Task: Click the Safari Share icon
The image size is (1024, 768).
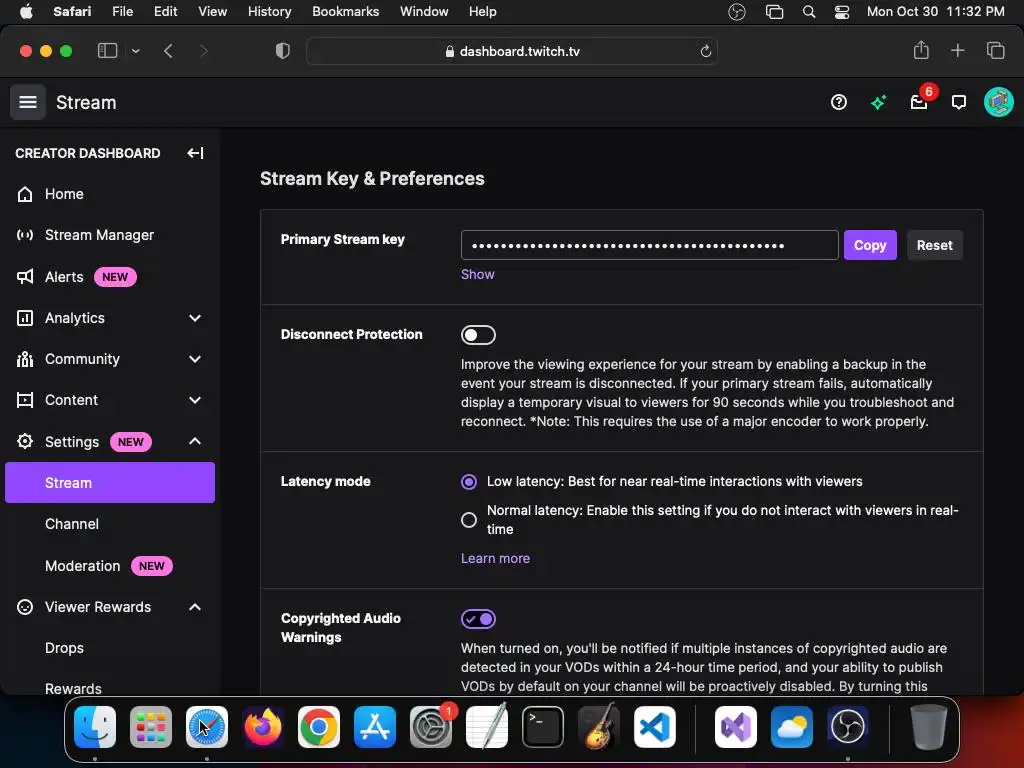Action: [x=921, y=50]
